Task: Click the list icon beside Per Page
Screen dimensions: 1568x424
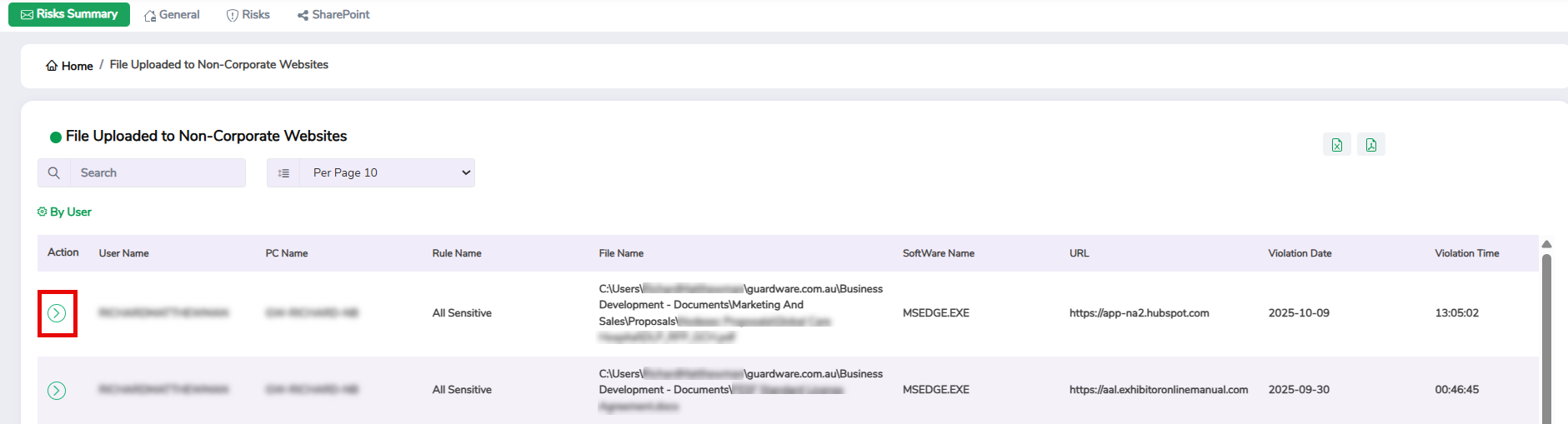Action: click(x=283, y=173)
